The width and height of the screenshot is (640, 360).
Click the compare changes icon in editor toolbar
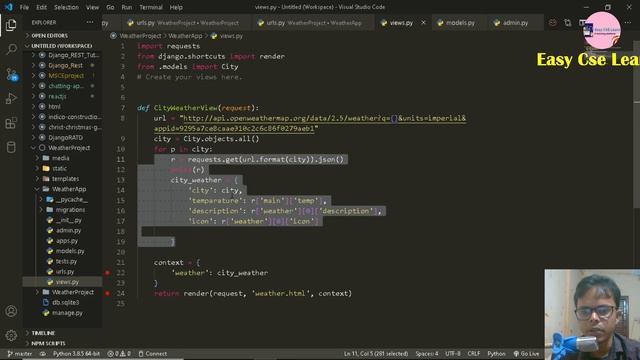pos(568,23)
